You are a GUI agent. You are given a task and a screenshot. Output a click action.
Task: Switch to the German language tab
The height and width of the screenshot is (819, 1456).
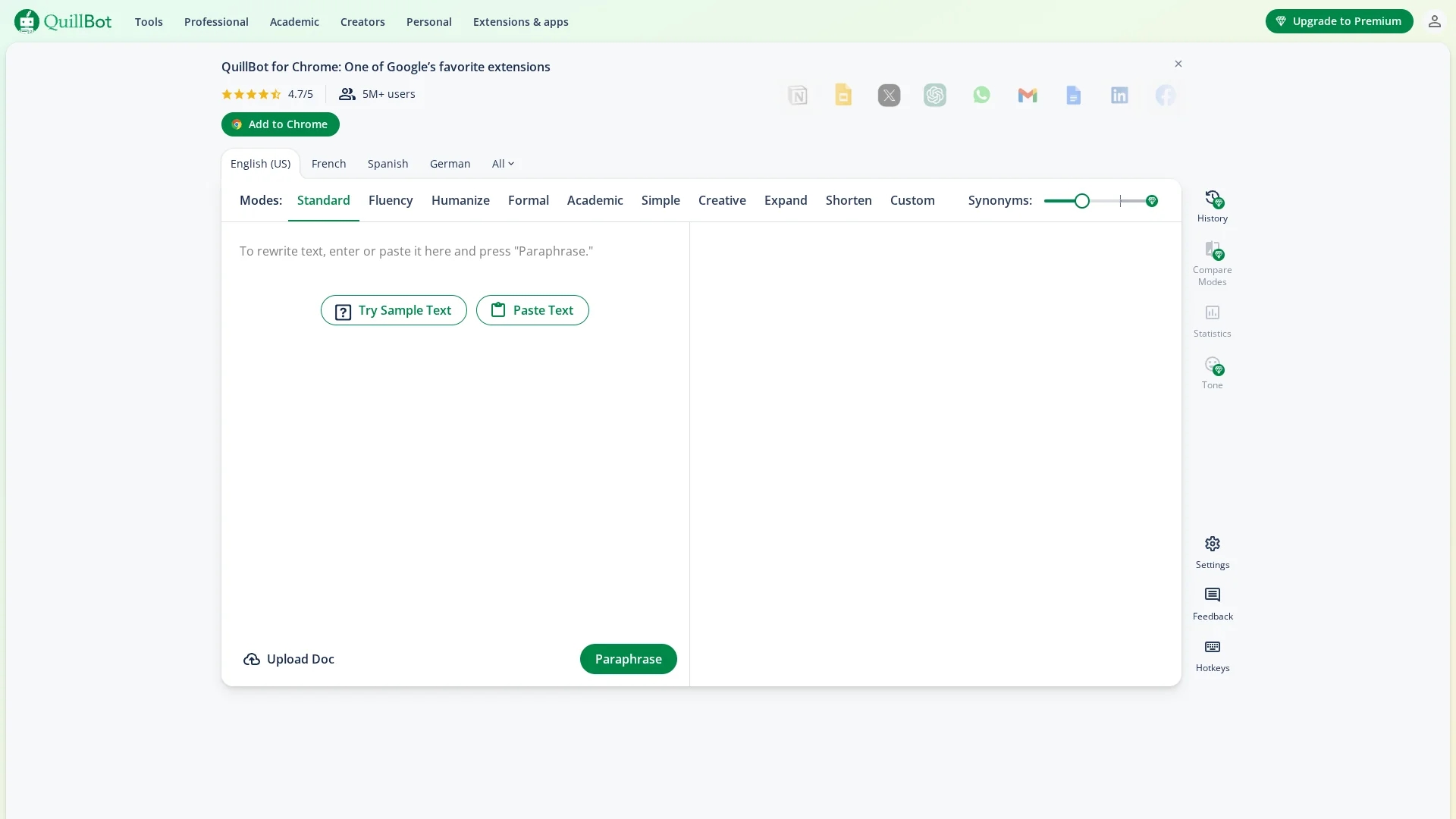coord(450,164)
